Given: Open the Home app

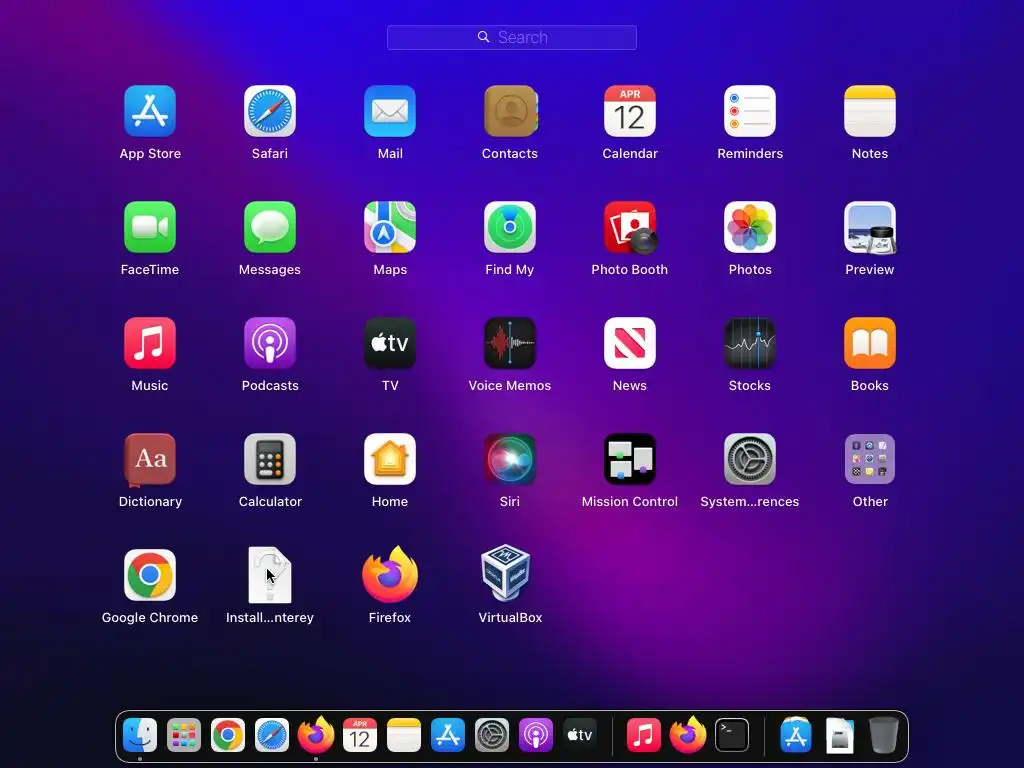Looking at the screenshot, I should coord(390,459).
